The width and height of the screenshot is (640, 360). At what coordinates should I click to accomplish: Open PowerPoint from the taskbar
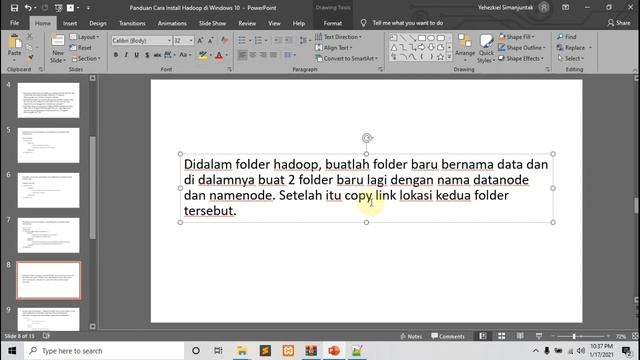coord(334,351)
